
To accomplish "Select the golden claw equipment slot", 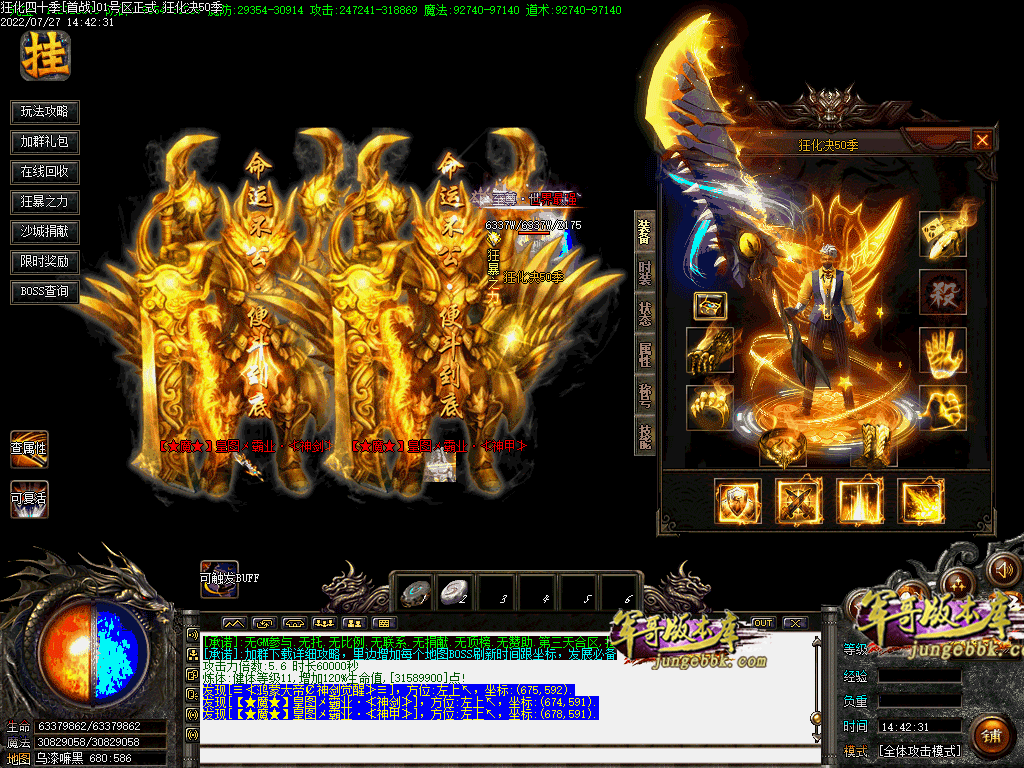I will pos(710,408).
